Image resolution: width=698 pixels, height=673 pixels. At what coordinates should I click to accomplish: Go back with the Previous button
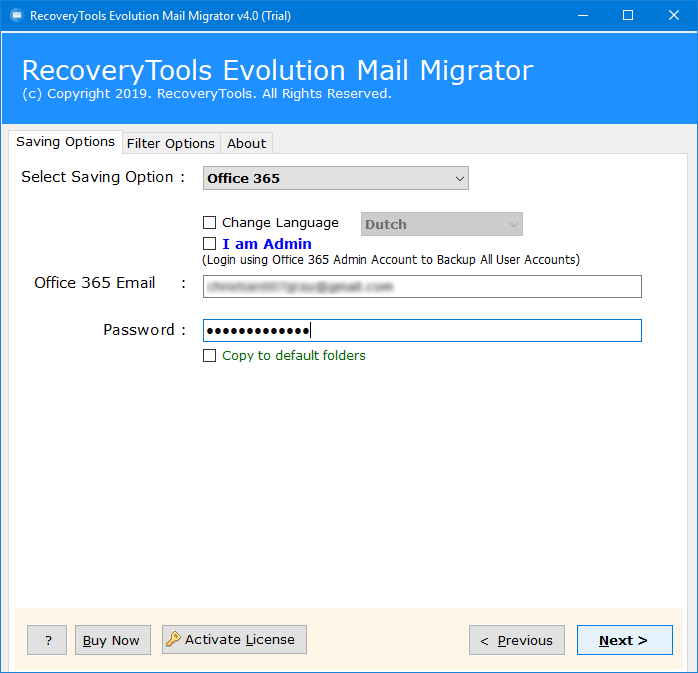click(x=517, y=640)
